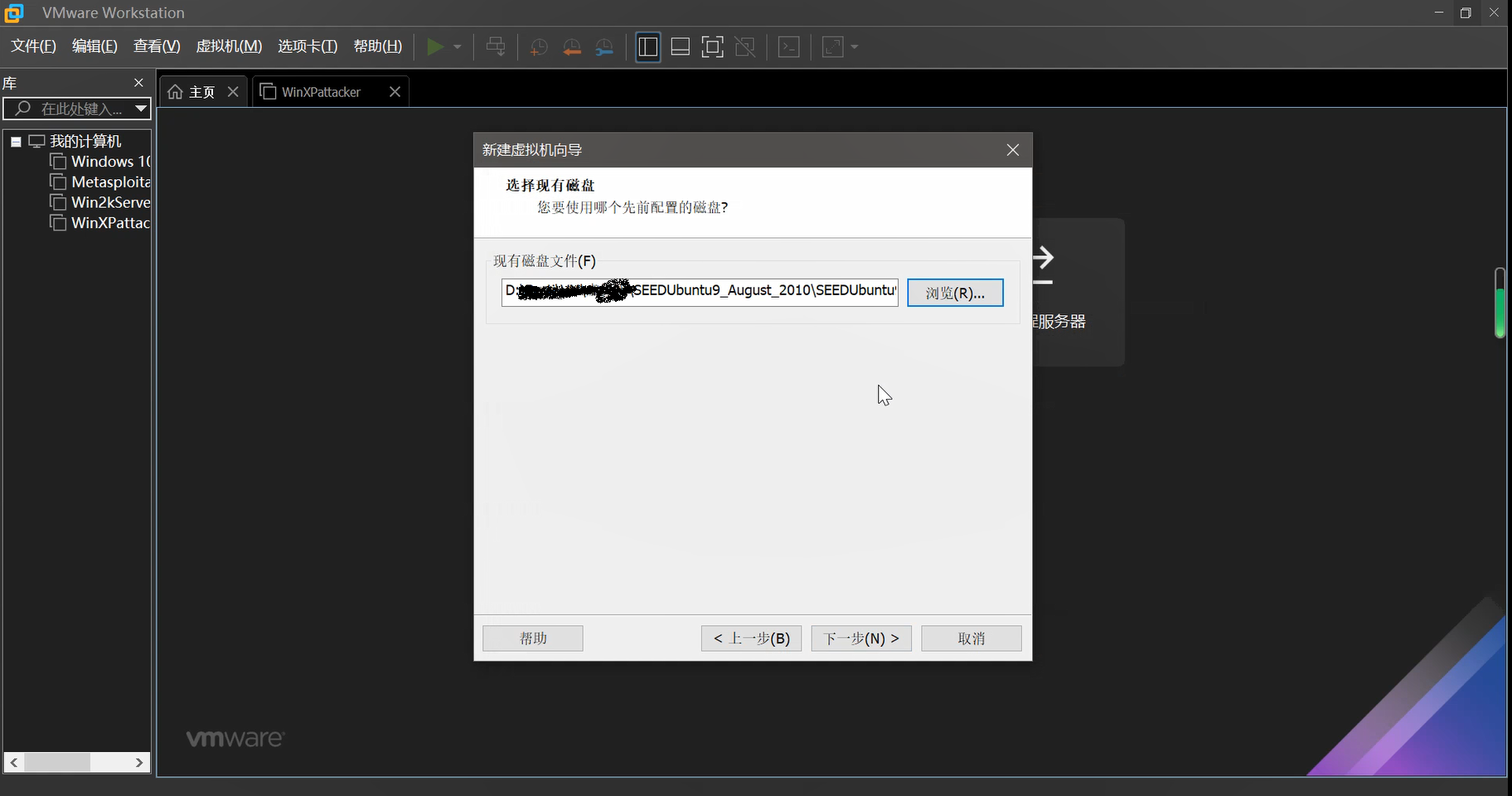
Task: Click the library scrollbar right arrow
Action: pos(139,762)
